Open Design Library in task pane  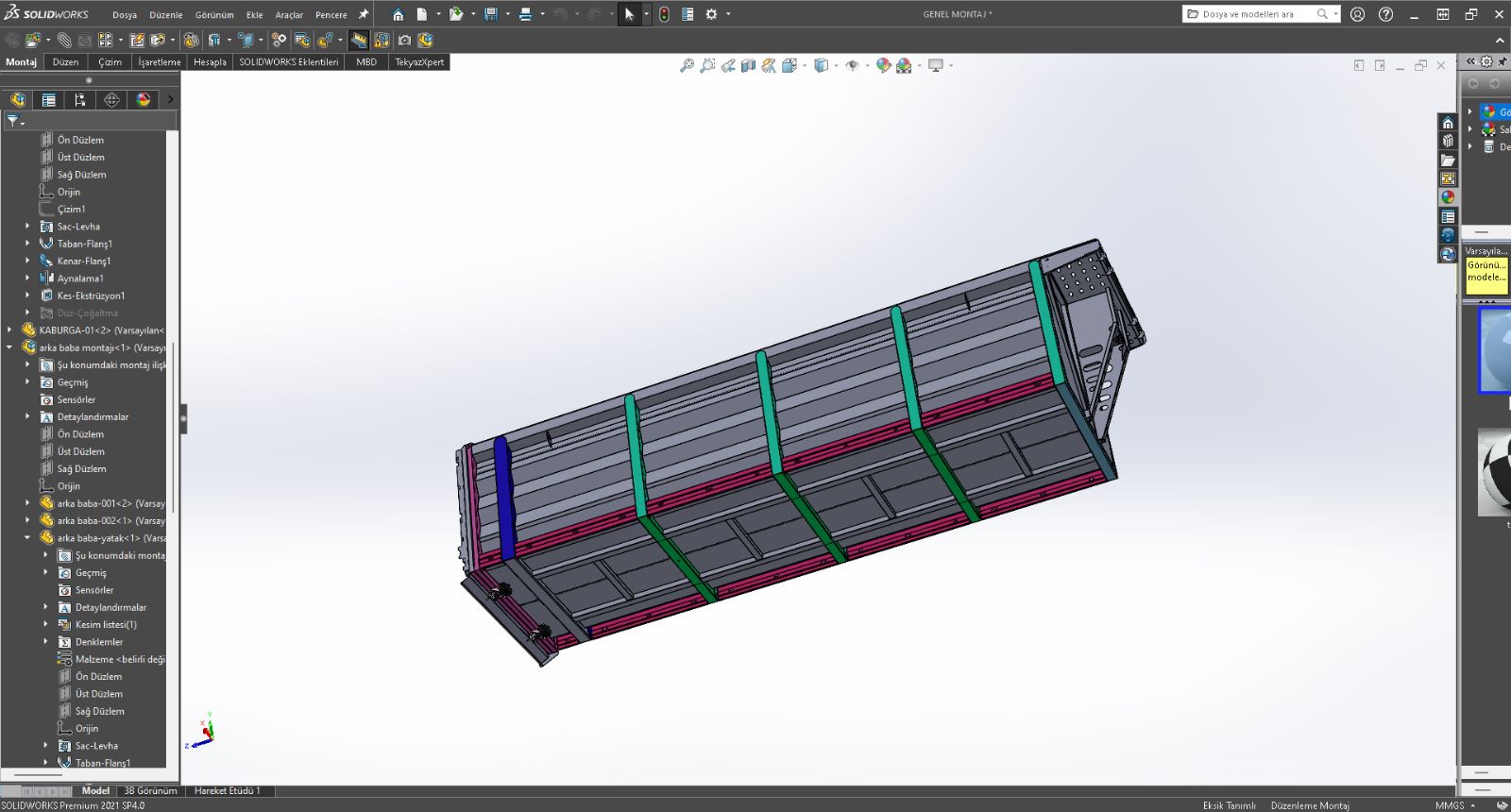pos(1448,141)
